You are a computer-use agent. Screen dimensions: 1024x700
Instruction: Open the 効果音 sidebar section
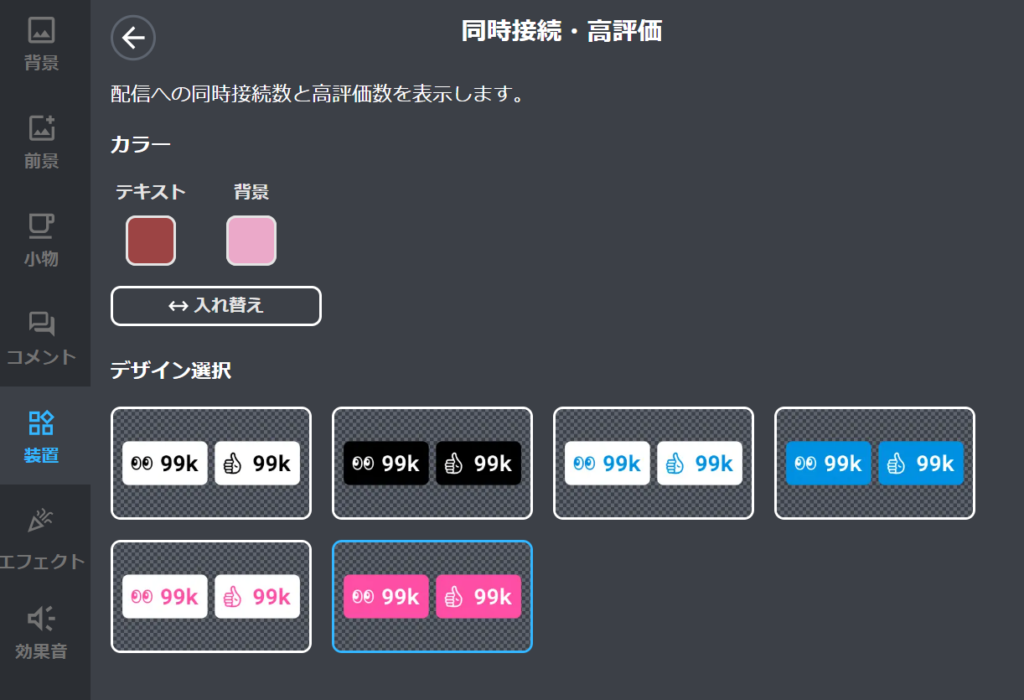click(42, 632)
